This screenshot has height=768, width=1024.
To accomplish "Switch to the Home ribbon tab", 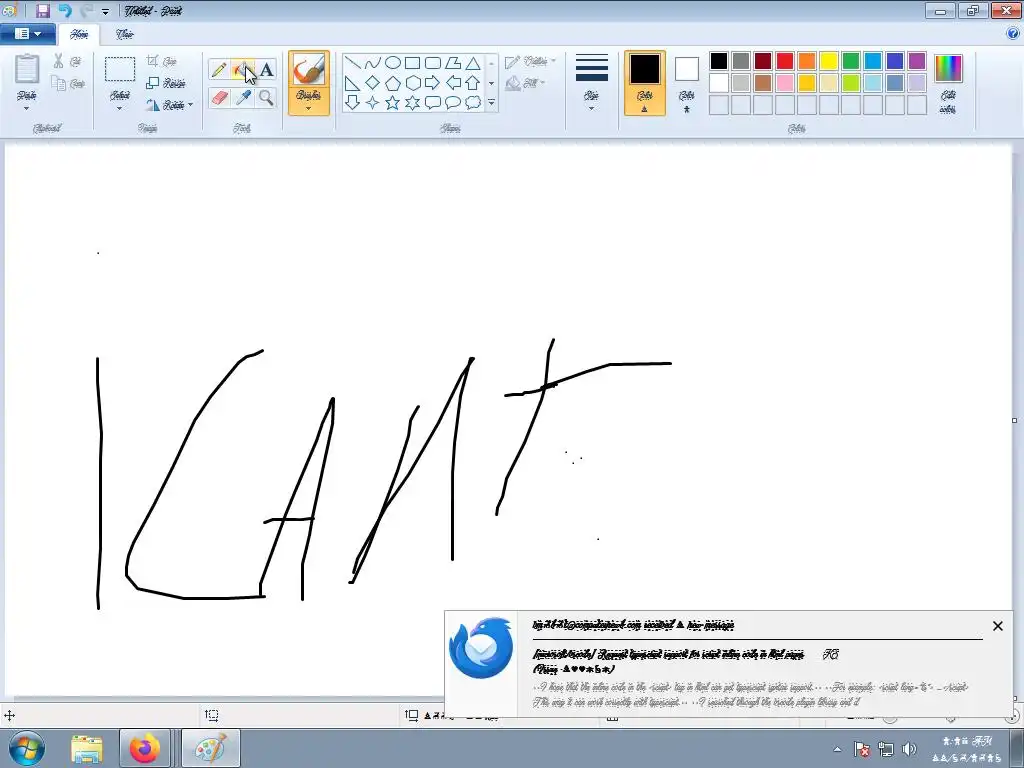I will tap(78, 34).
